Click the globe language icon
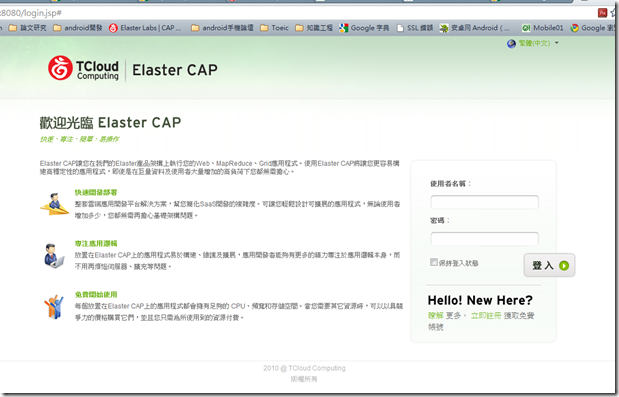The image size is (619, 397). [x=511, y=43]
